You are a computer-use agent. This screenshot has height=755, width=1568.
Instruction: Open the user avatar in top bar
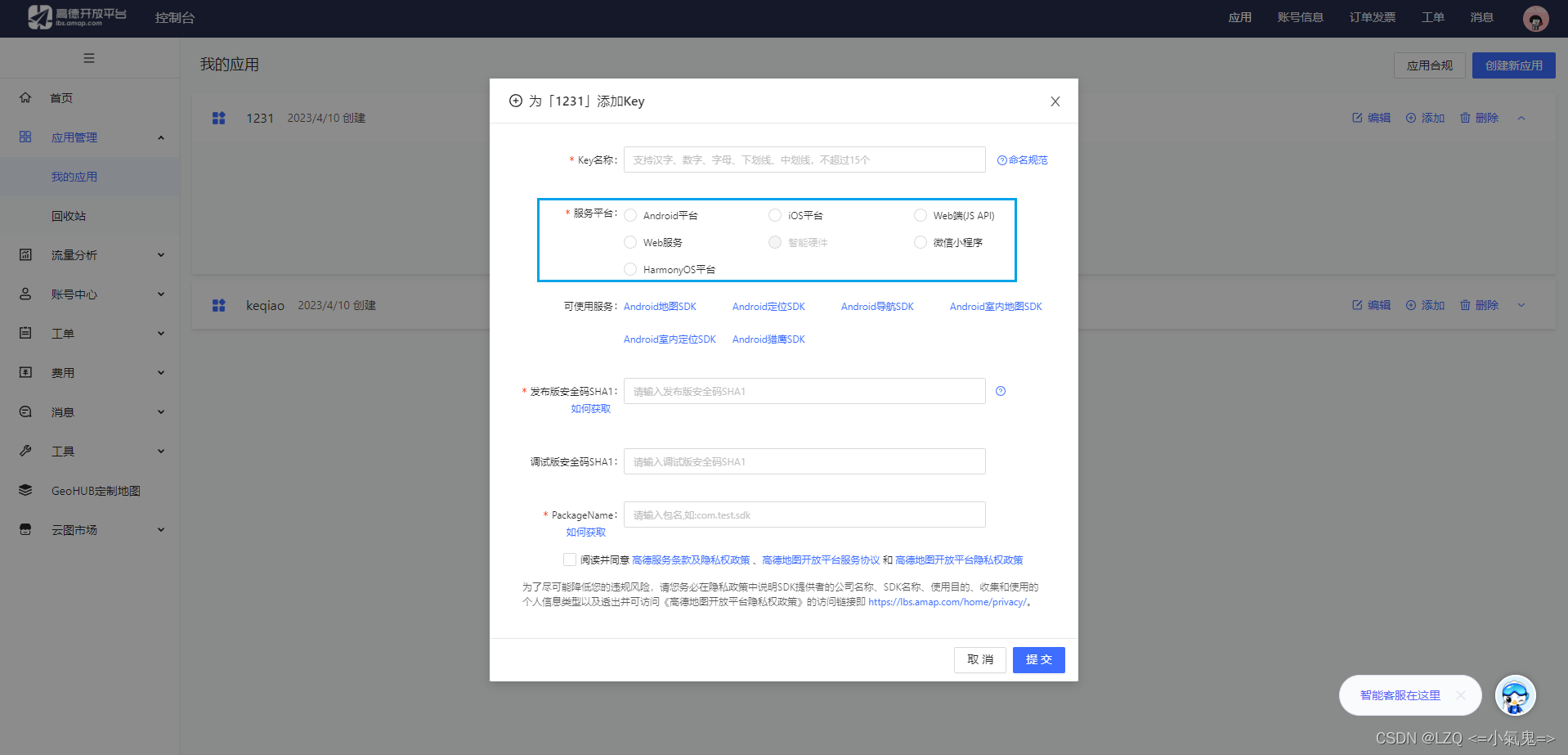coord(1535,18)
